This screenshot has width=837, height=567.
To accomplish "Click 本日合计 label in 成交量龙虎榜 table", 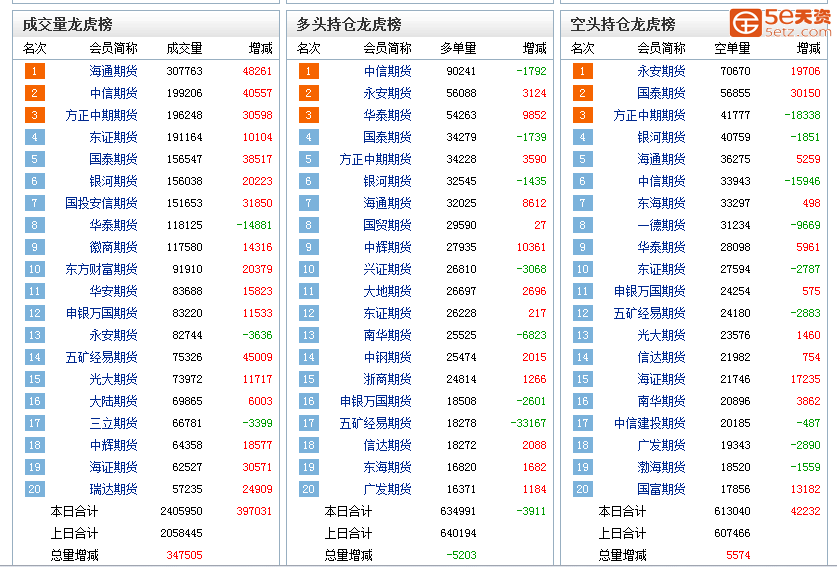I will pyautogui.click(x=74, y=511).
